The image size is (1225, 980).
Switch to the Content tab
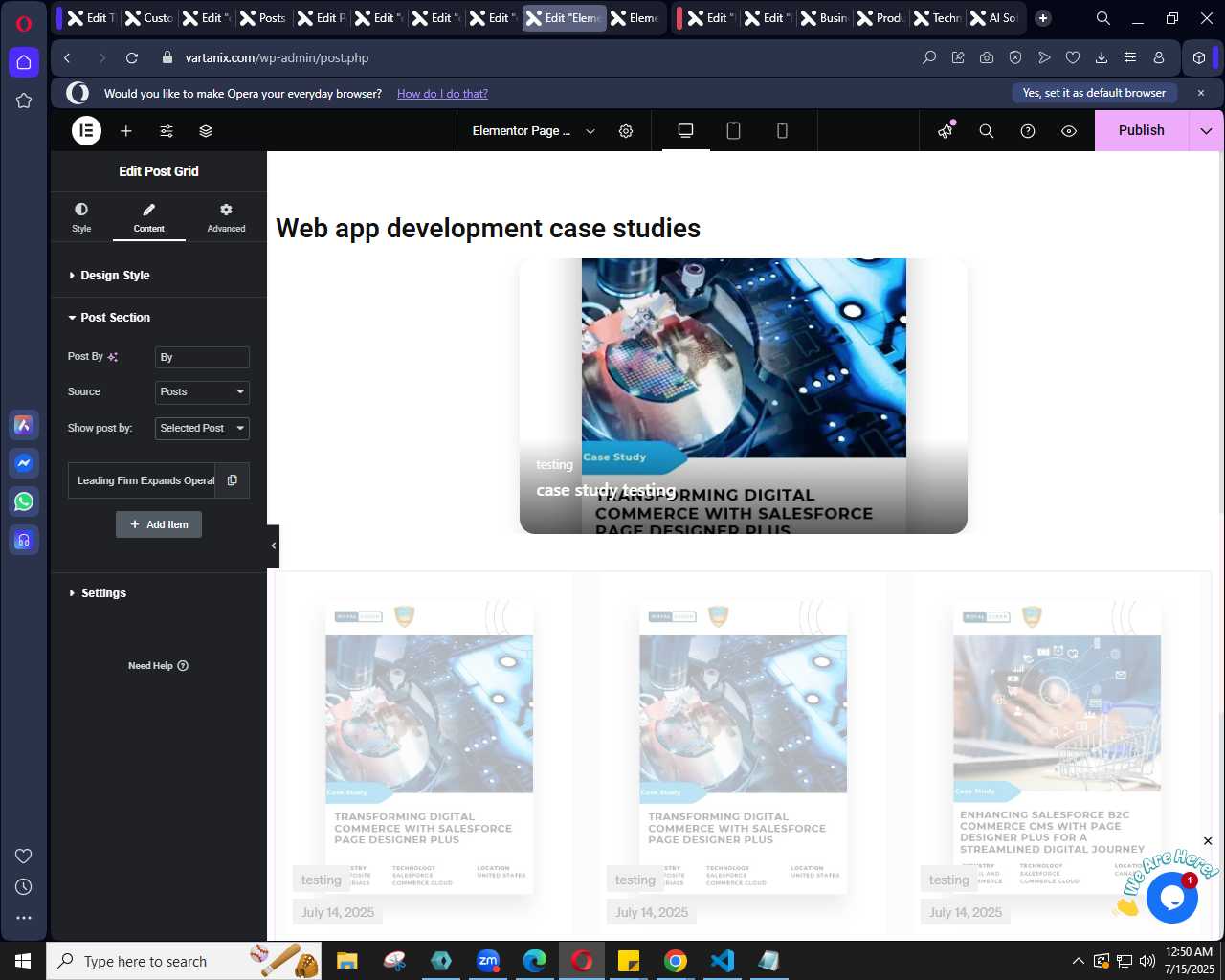148,217
